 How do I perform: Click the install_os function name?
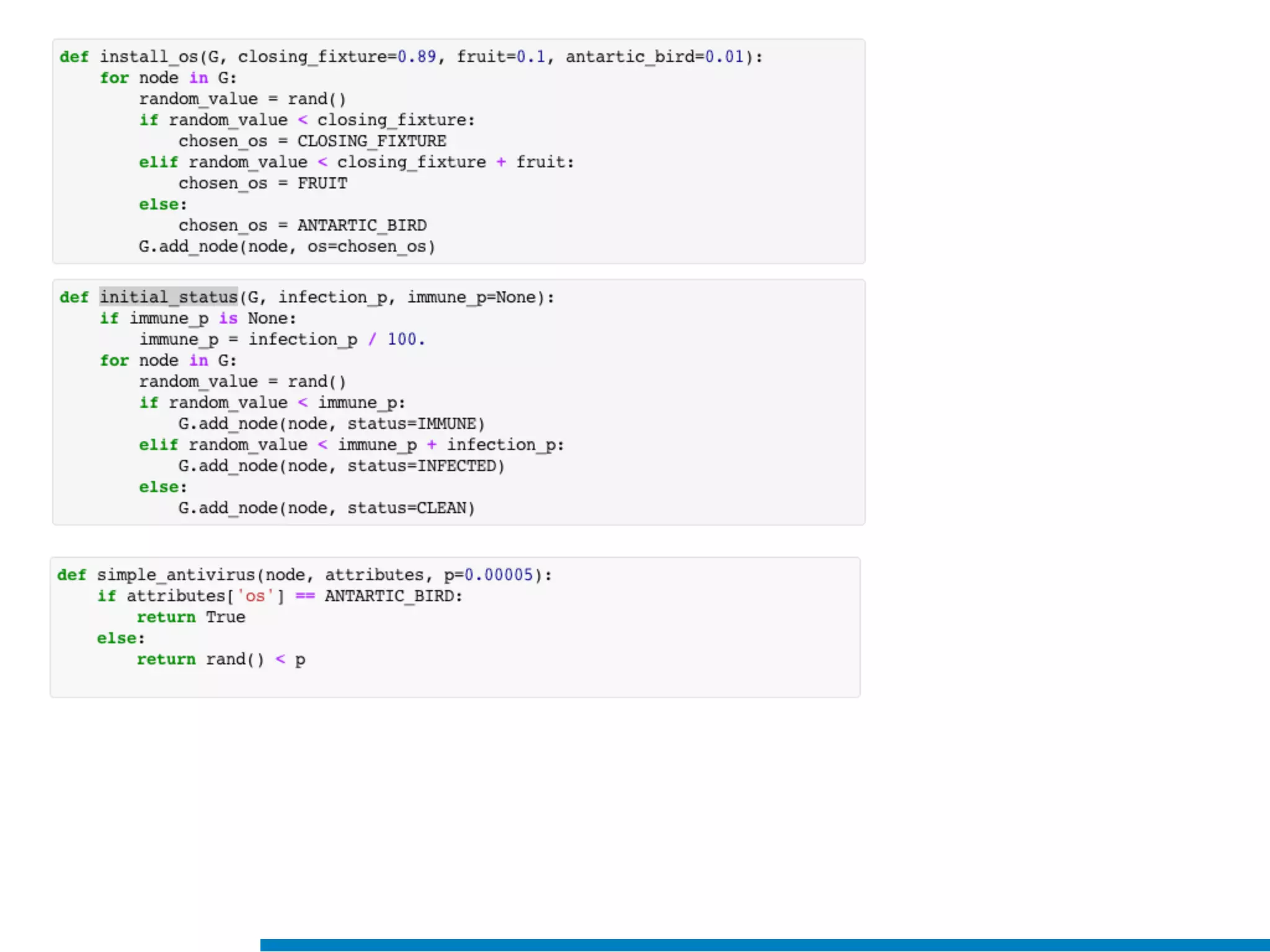[x=148, y=57]
